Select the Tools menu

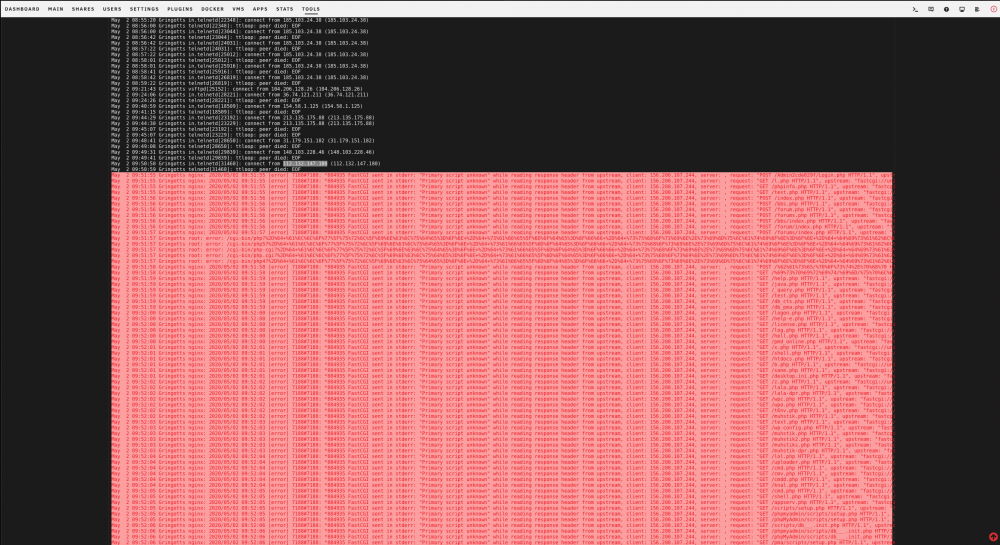[311, 9]
